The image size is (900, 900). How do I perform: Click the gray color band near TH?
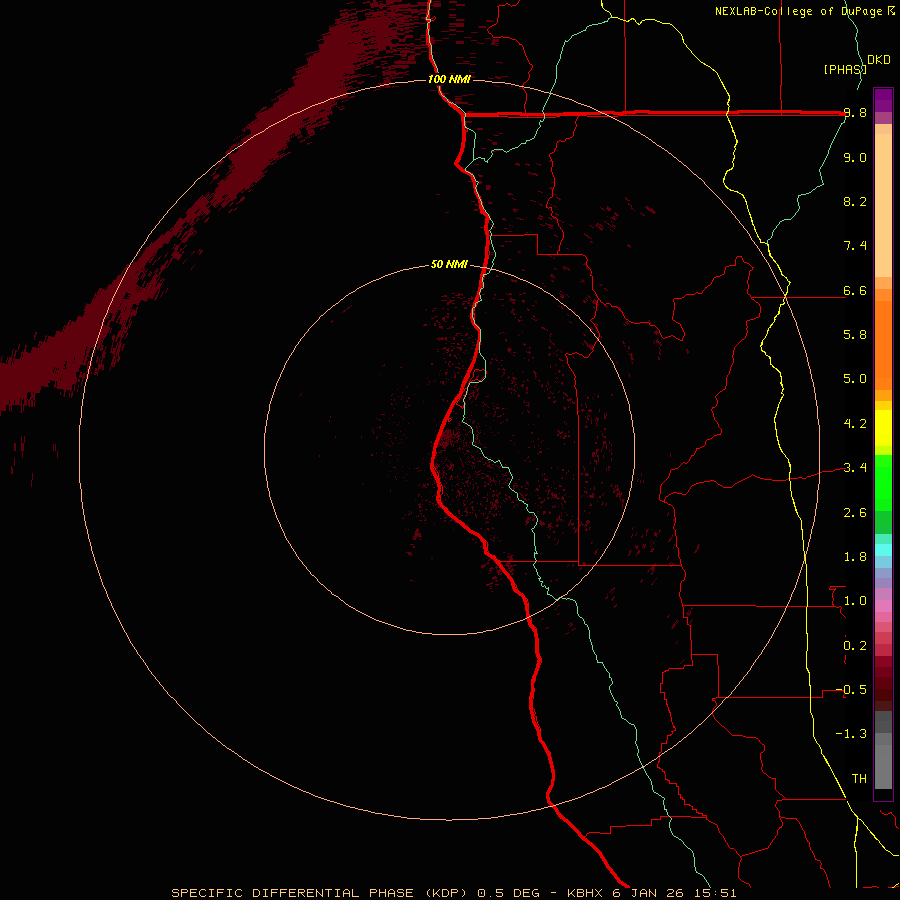[x=883, y=767]
